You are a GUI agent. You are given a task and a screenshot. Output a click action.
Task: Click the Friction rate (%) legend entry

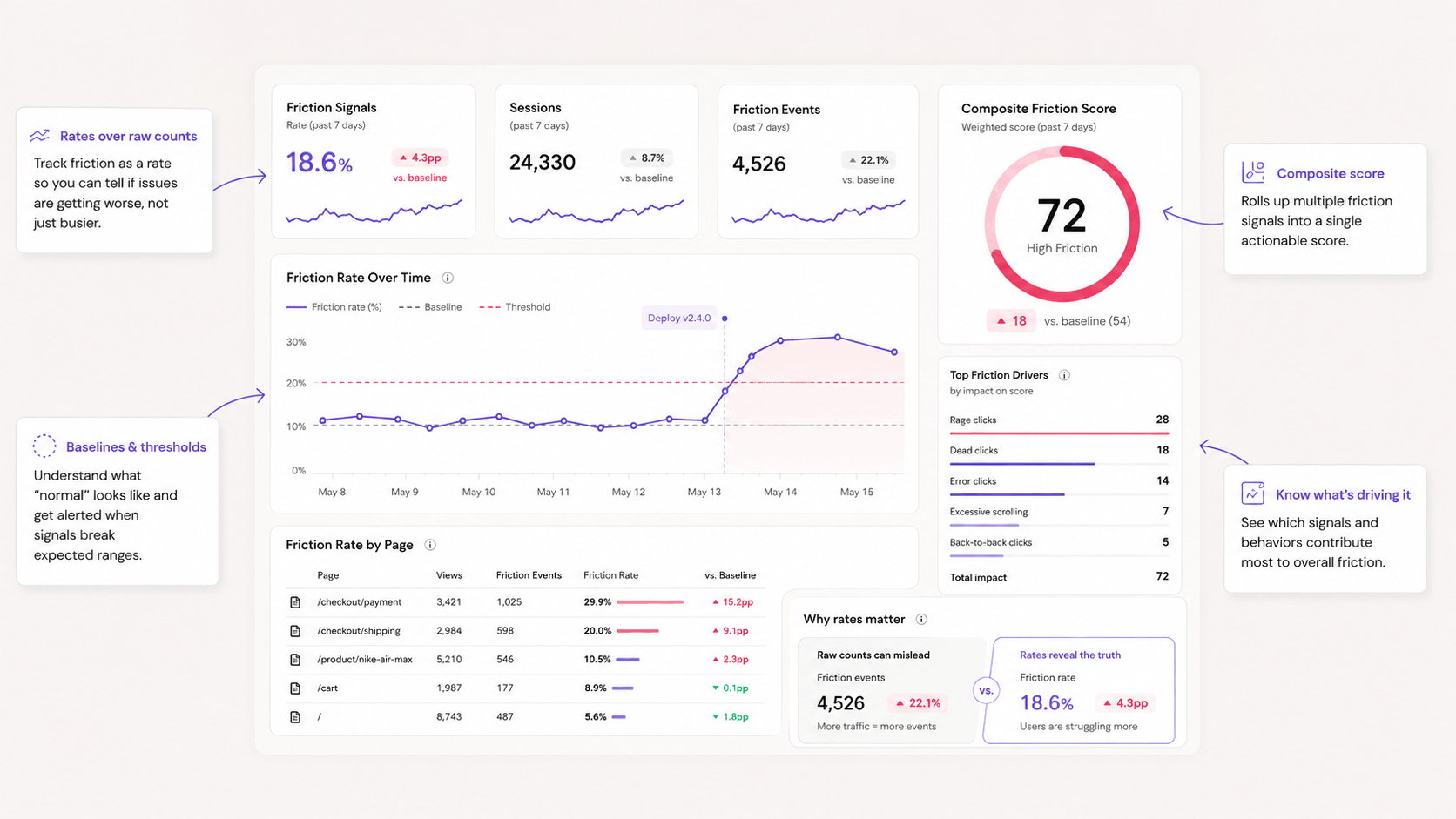pos(334,307)
